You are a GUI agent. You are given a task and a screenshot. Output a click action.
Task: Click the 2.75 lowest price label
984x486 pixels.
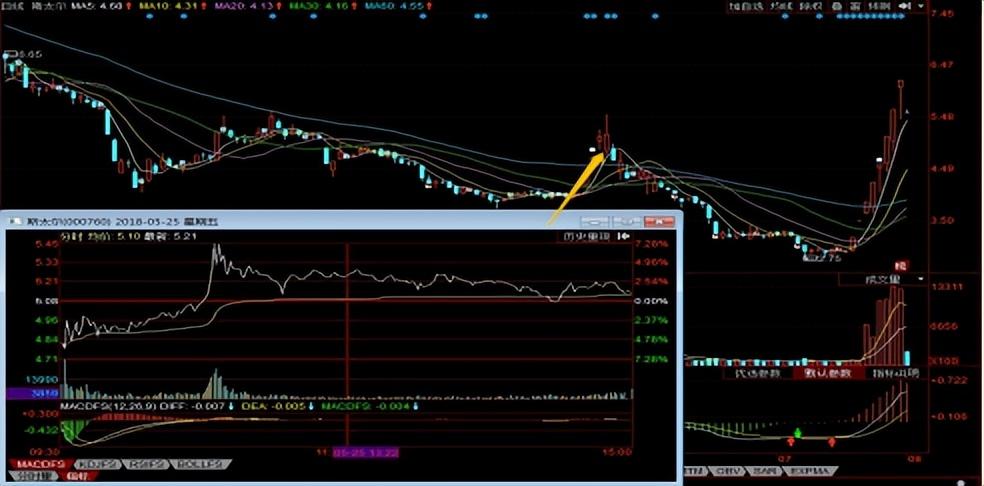(x=827, y=257)
